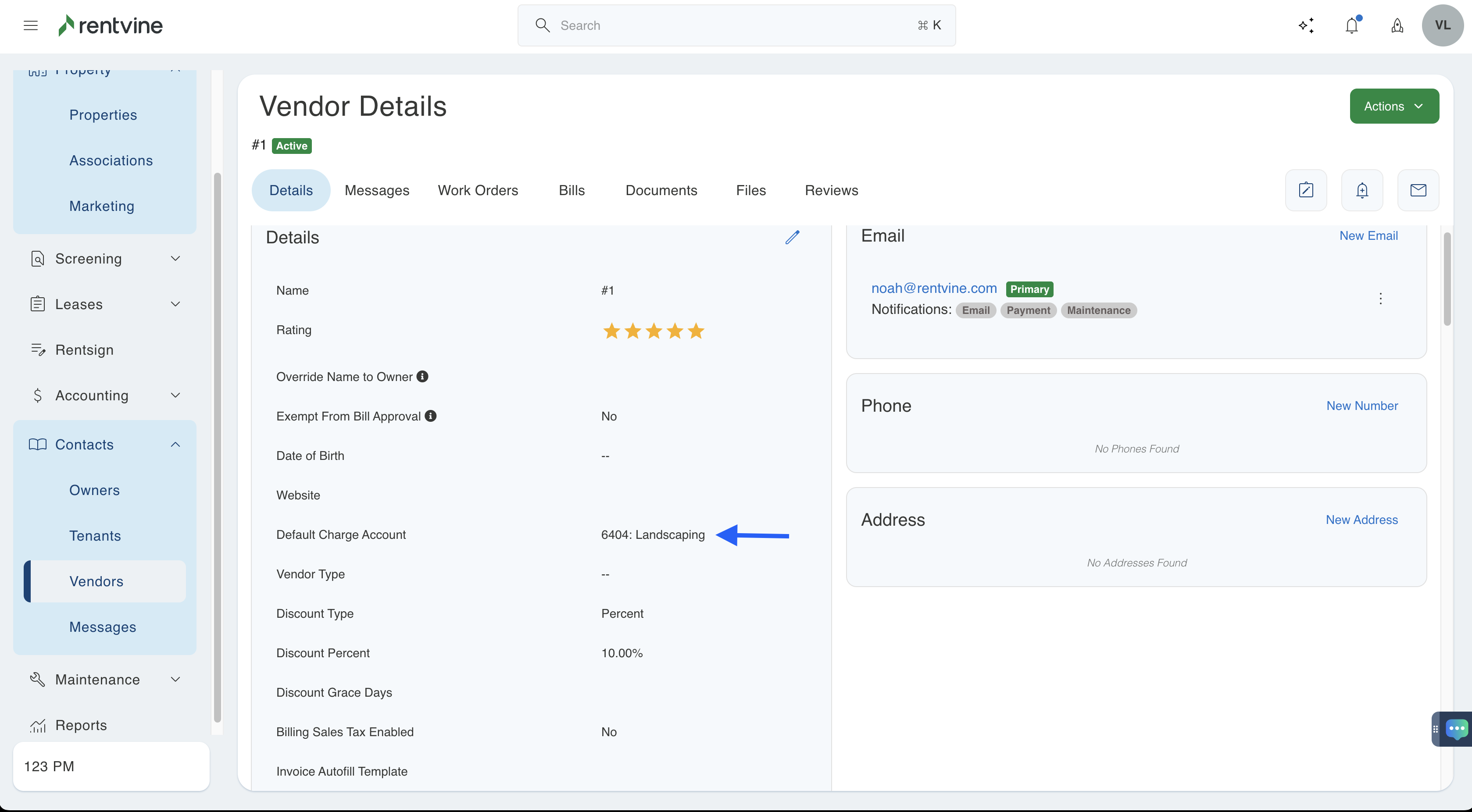The width and height of the screenshot is (1472, 812).
Task: Open the hamburger menu icon
Action: coord(31,25)
